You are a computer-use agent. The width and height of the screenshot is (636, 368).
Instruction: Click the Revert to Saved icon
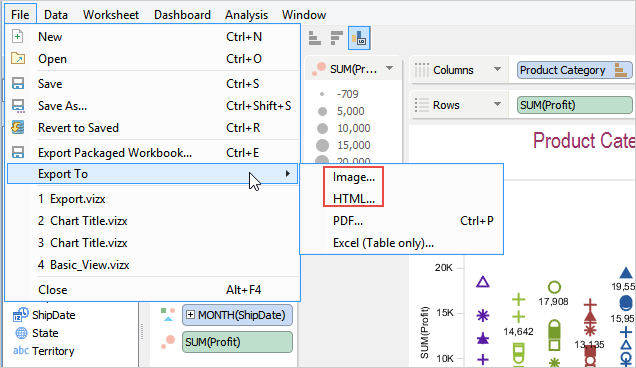tap(18, 128)
